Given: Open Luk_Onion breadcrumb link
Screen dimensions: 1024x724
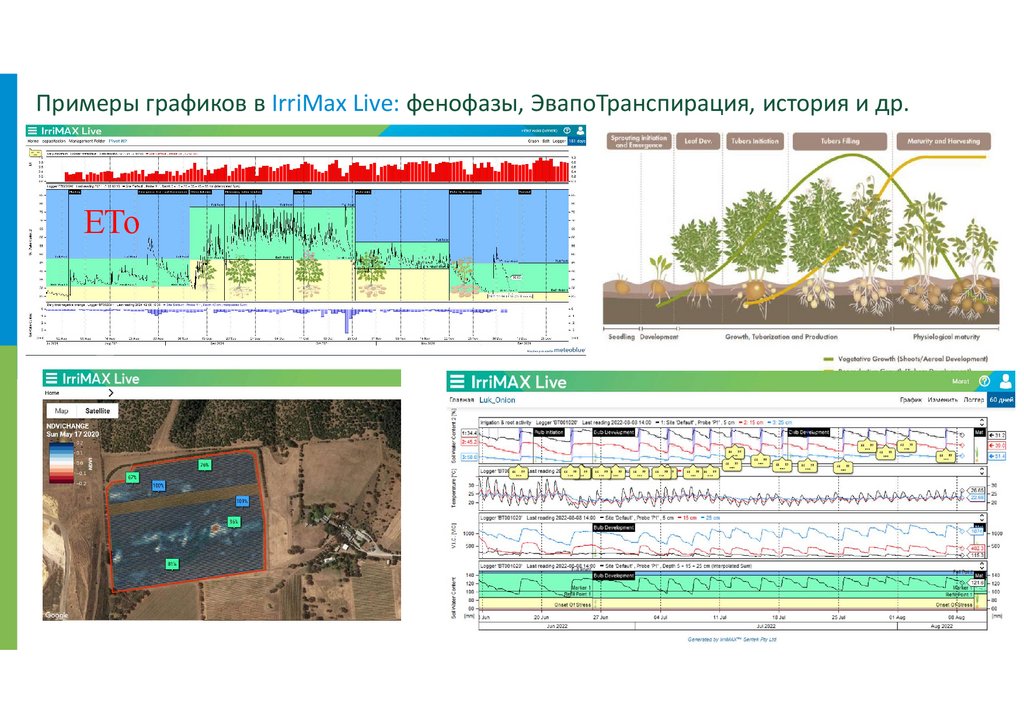Looking at the screenshot, I should [497, 400].
